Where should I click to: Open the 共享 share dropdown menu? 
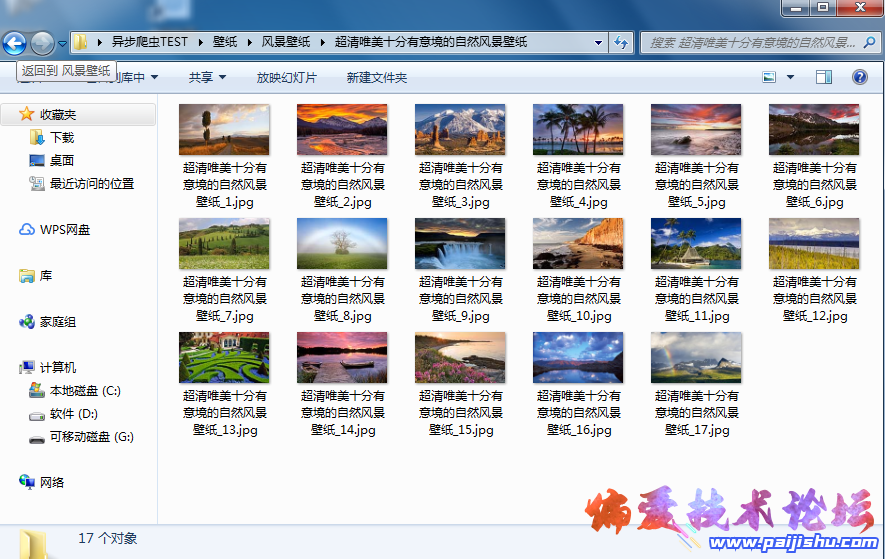207,77
